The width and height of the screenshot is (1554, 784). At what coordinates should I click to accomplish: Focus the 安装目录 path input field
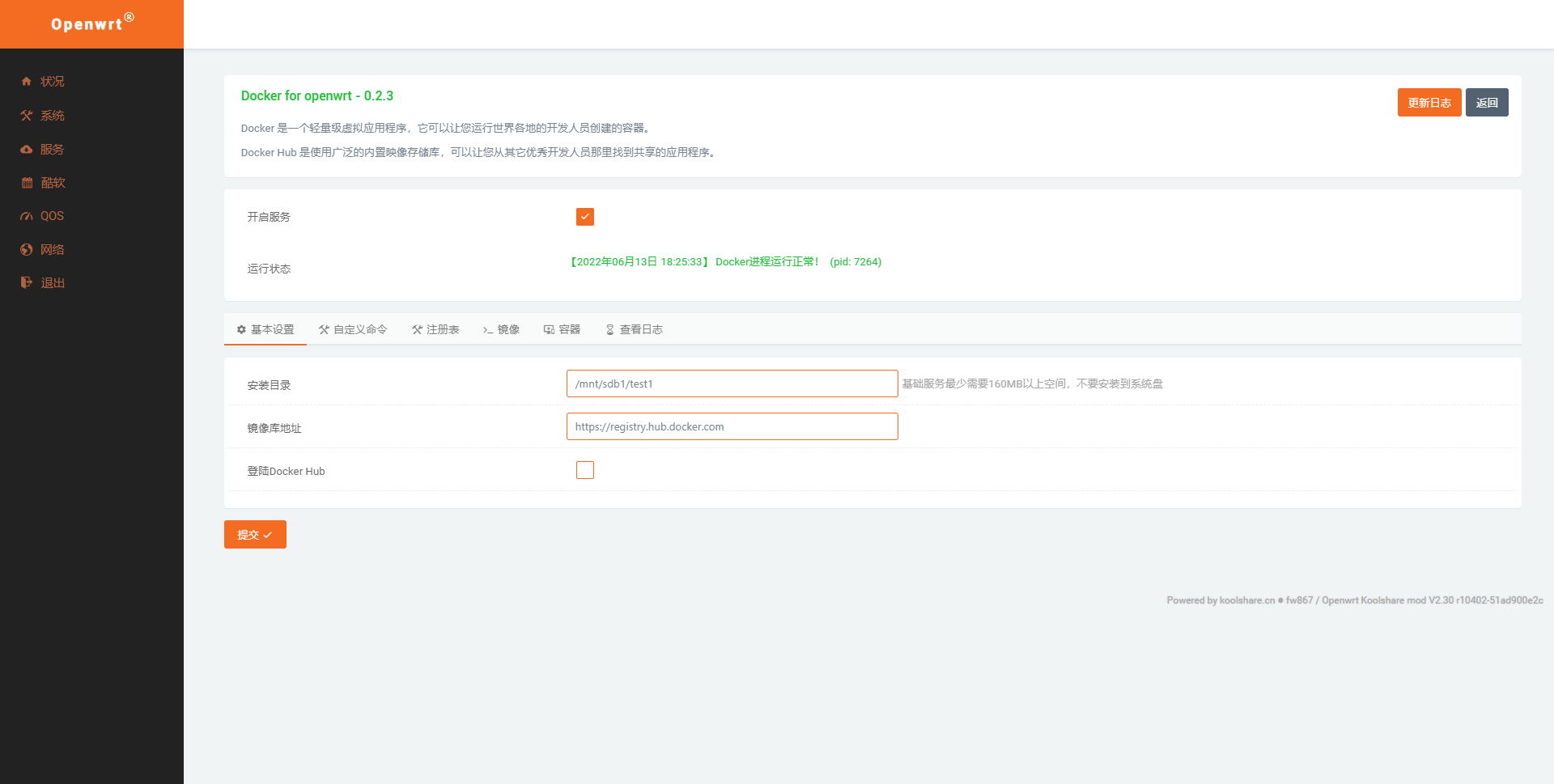click(732, 384)
